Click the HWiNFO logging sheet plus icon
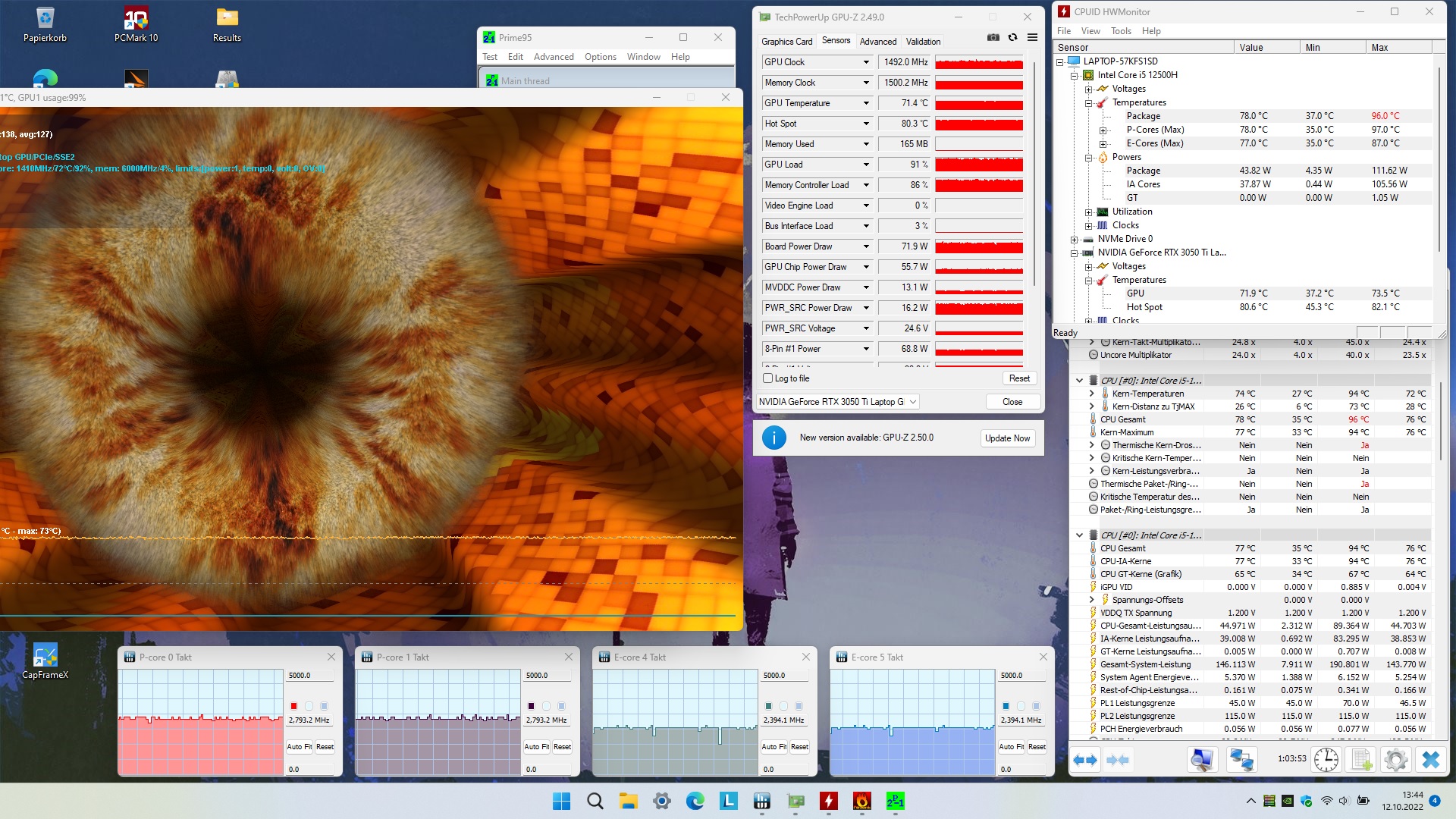The height and width of the screenshot is (819, 1456). [x=1361, y=759]
